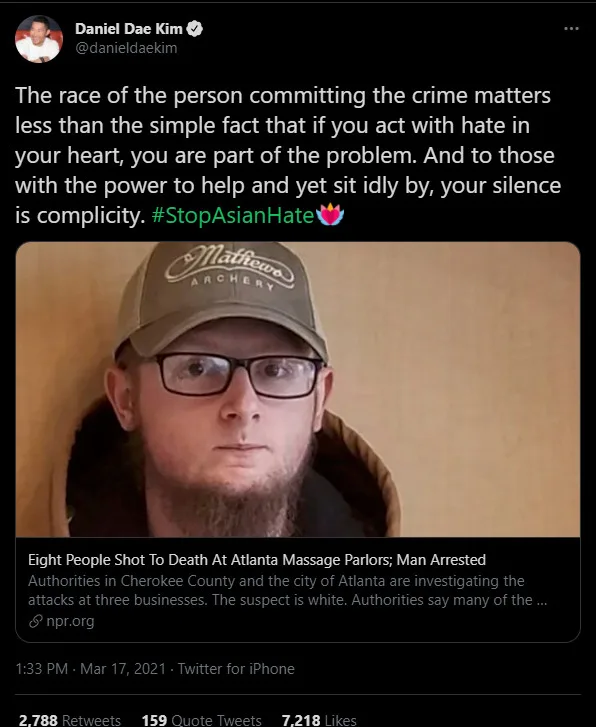The height and width of the screenshot is (727, 596).
Task: View the 7,218 Likes list
Action: click(x=319, y=720)
